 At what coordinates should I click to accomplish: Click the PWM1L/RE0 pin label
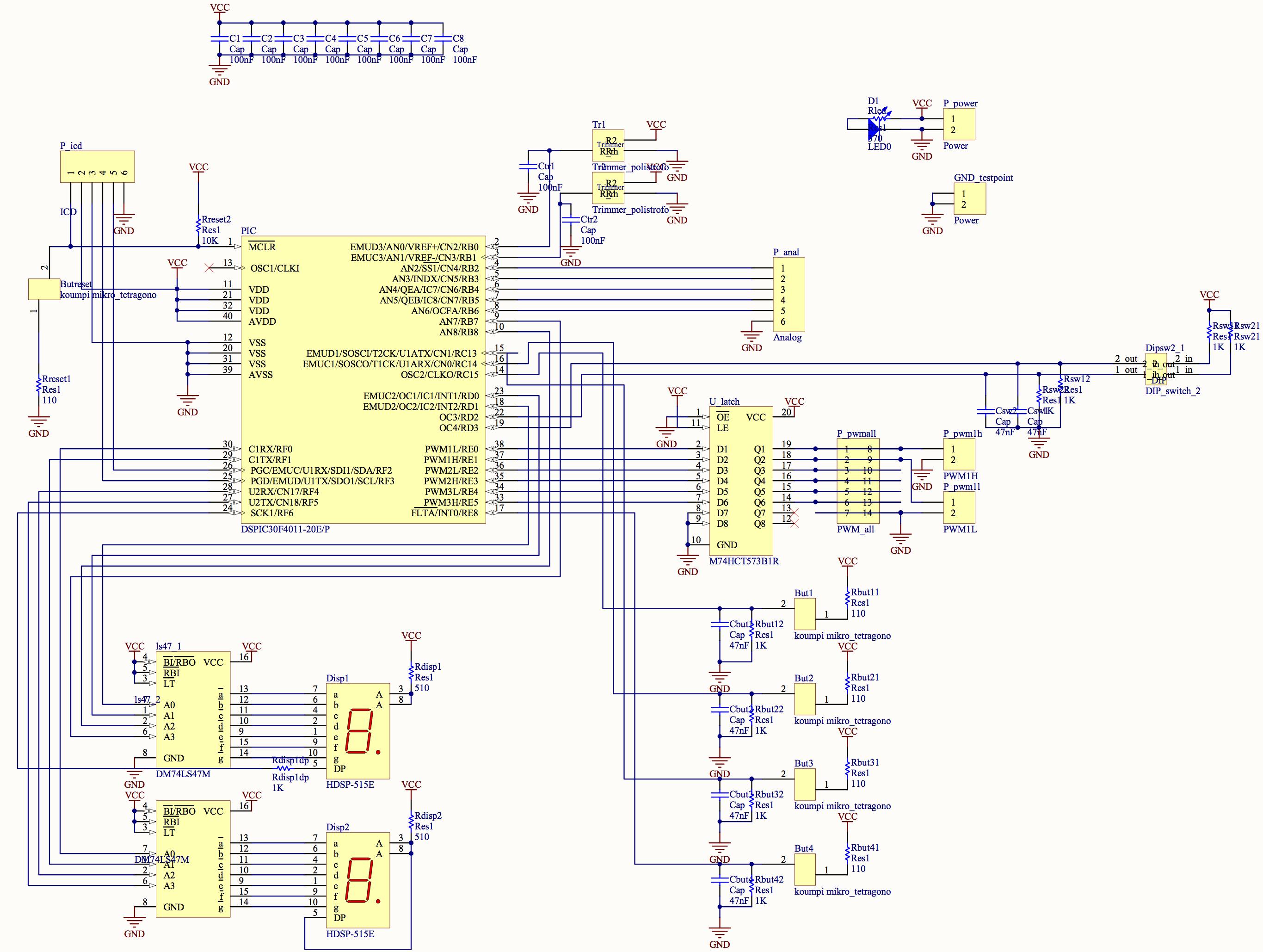[x=451, y=450]
